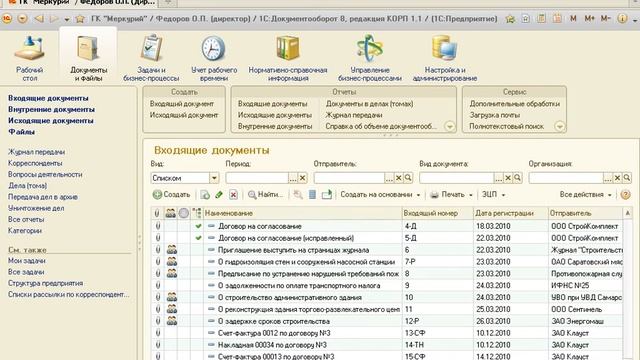The image size is (640, 360).
Task: Click the list view icon in toolbar
Action: [x=312, y=195]
